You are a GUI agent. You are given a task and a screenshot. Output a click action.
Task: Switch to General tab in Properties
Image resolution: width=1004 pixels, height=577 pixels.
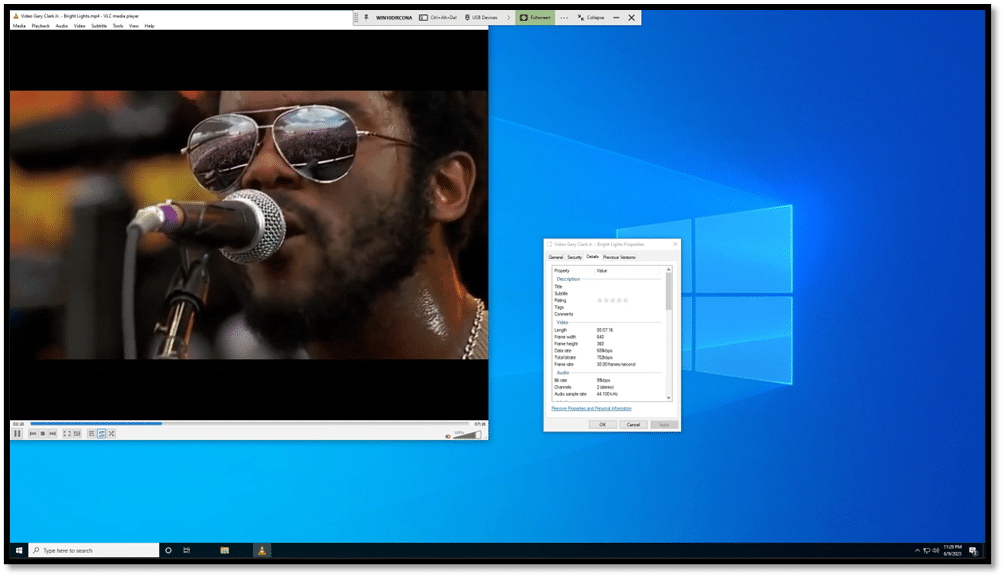(556, 257)
